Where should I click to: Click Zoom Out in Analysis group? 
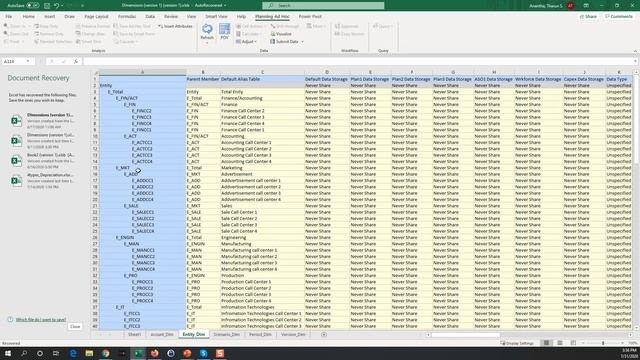point(16,34)
